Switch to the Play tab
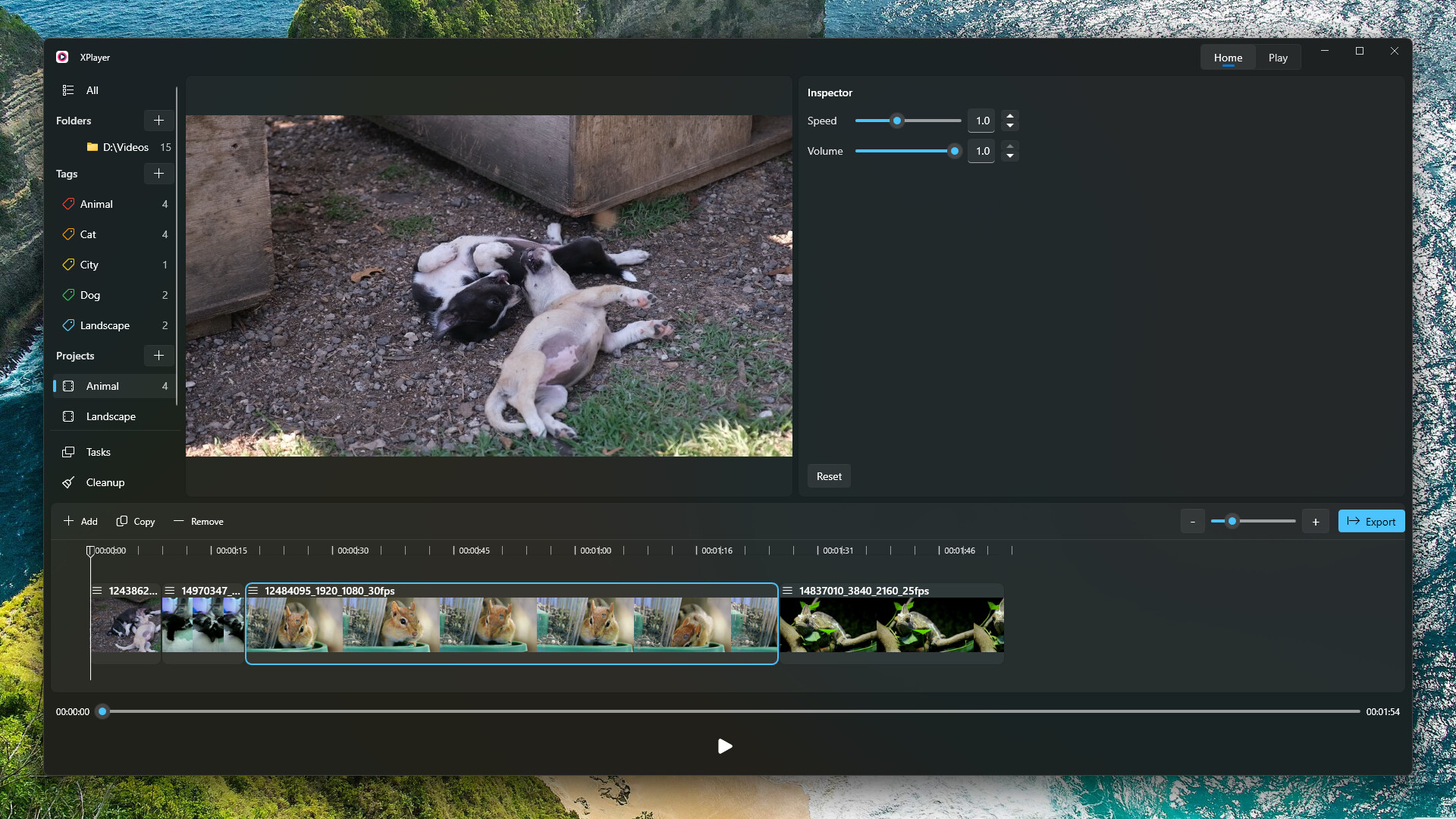Image resolution: width=1456 pixels, height=819 pixels. 1278,58
